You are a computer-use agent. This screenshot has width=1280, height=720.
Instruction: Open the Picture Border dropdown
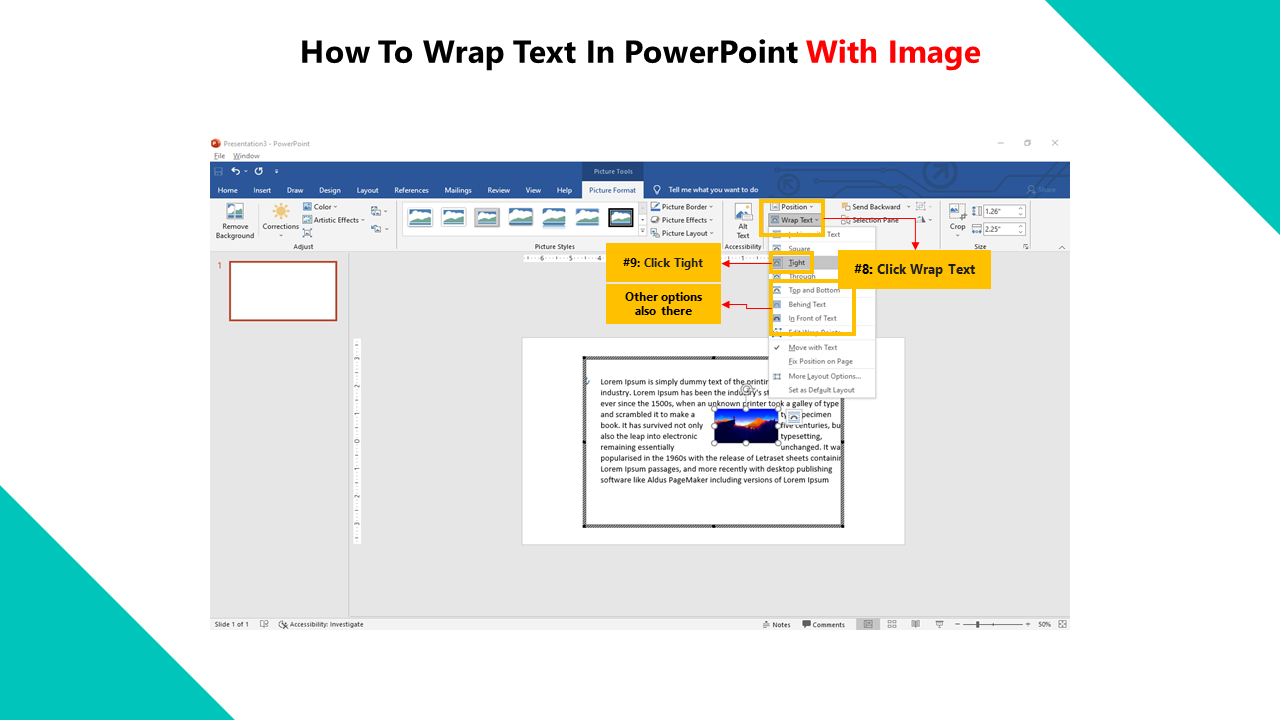pyautogui.click(x=682, y=207)
